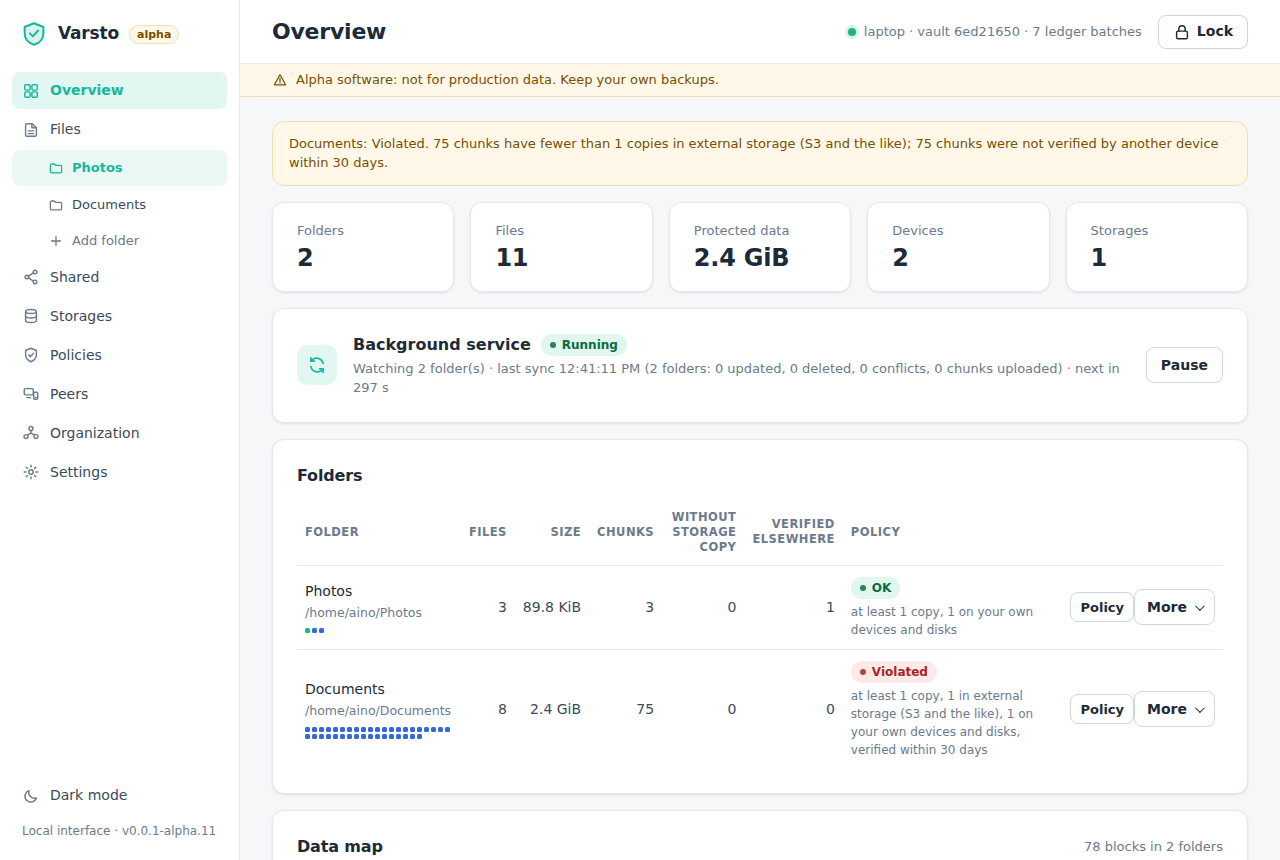The width and height of the screenshot is (1280, 860).
Task: Click the moon icon for Dark mode
Action: click(x=31, y=795)
